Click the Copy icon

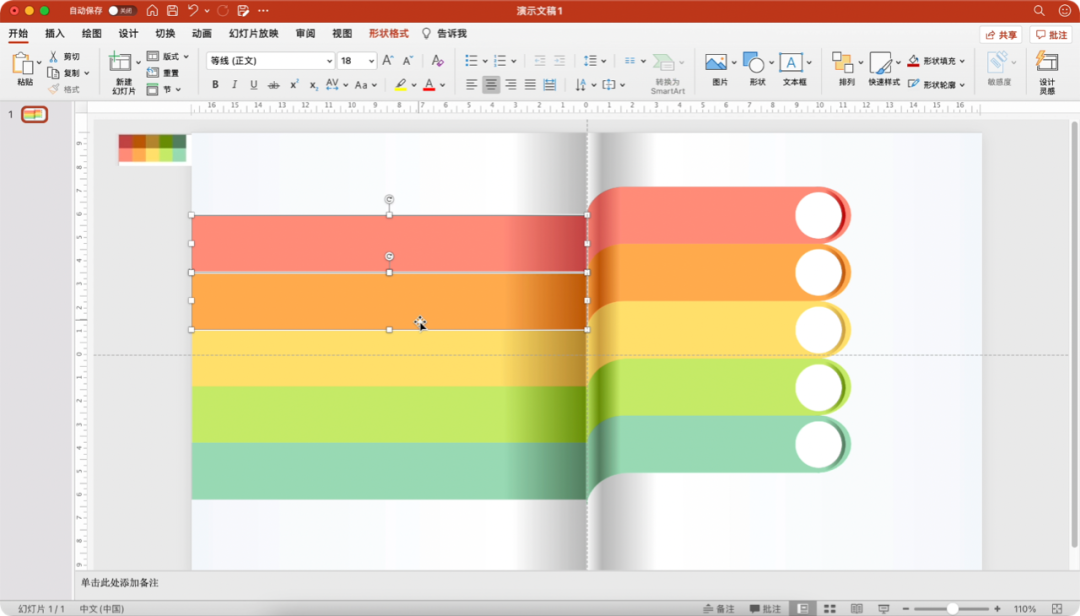pos(53,73)
